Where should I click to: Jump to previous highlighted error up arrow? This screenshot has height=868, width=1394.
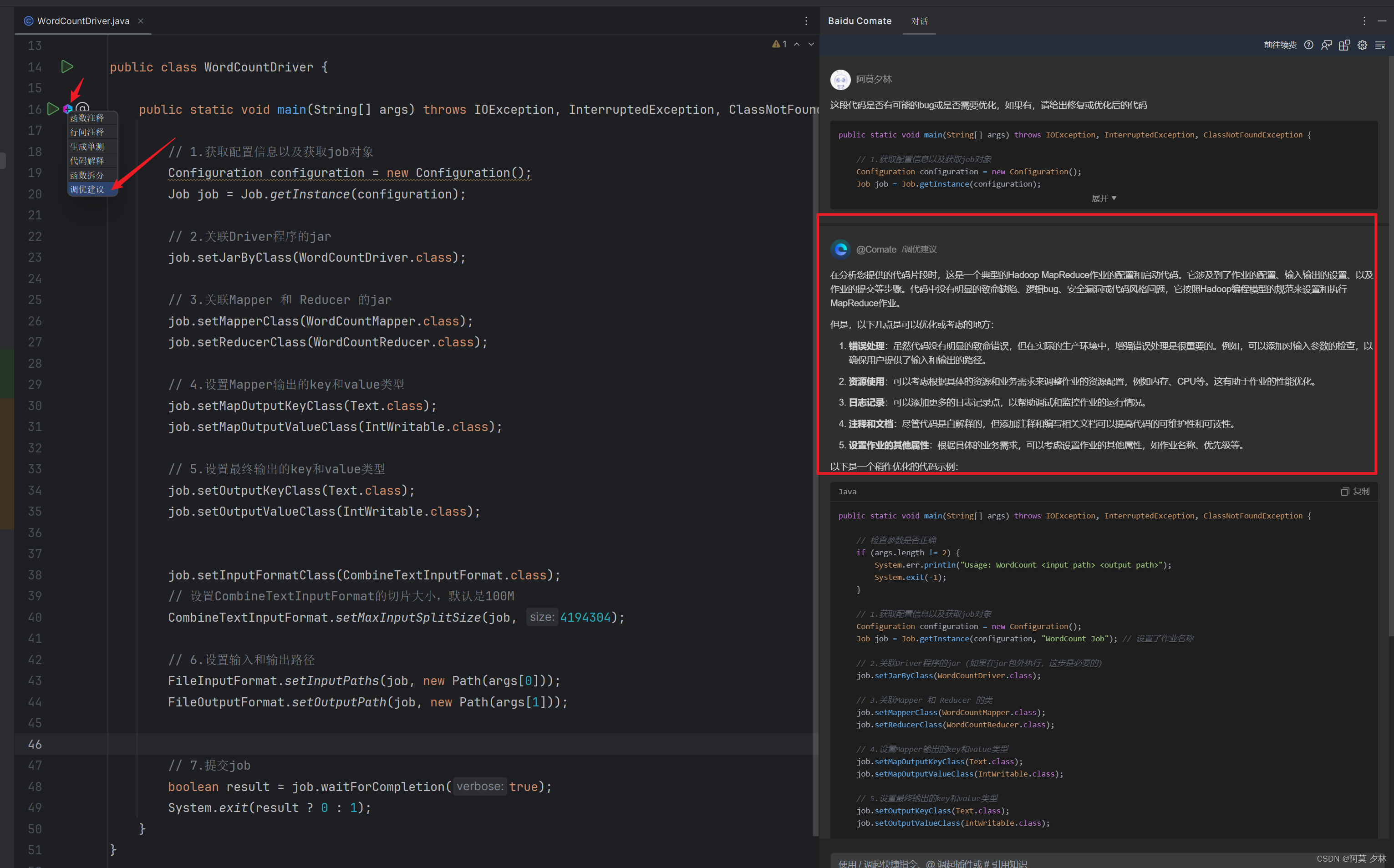pyautogui.click(x=797, y=44)
